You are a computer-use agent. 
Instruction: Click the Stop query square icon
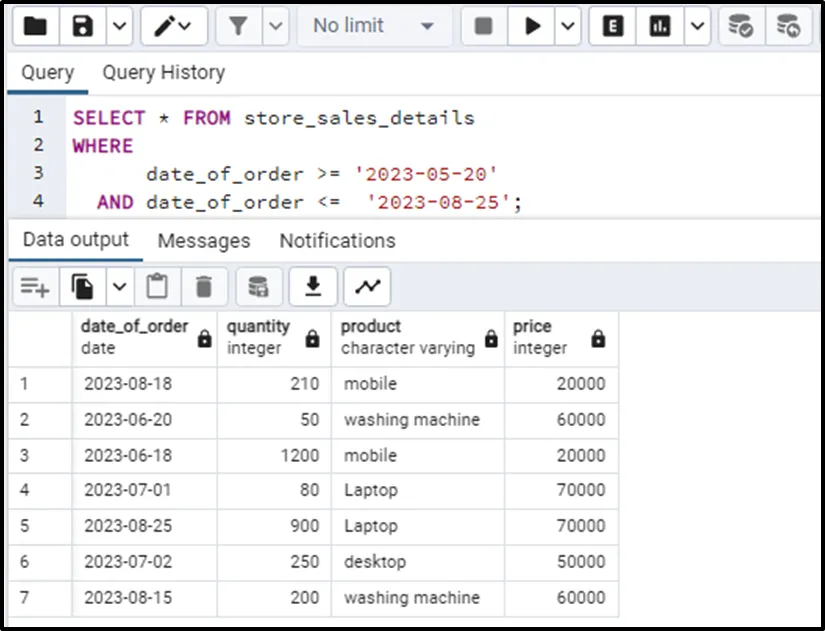click(484, 27)
